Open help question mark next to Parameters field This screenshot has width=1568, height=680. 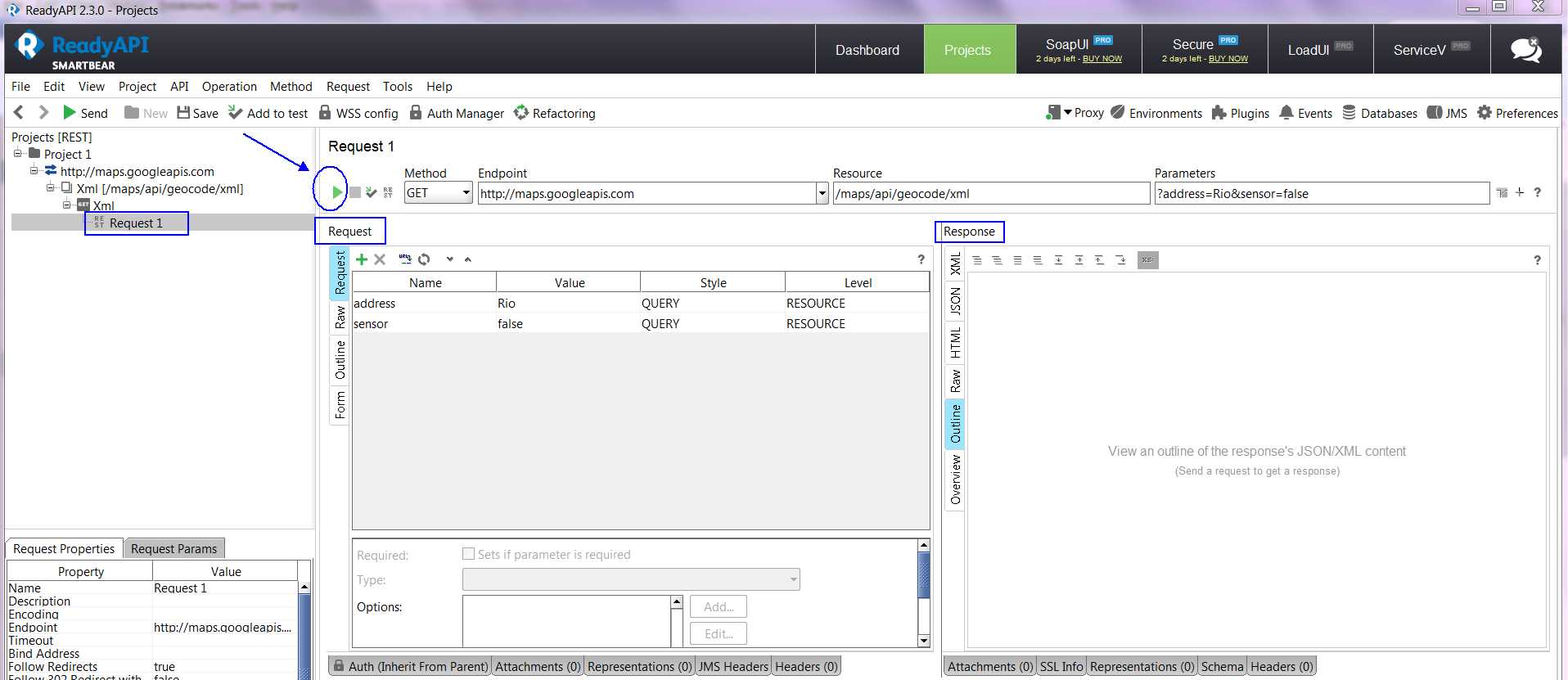tap(1538, 192)
